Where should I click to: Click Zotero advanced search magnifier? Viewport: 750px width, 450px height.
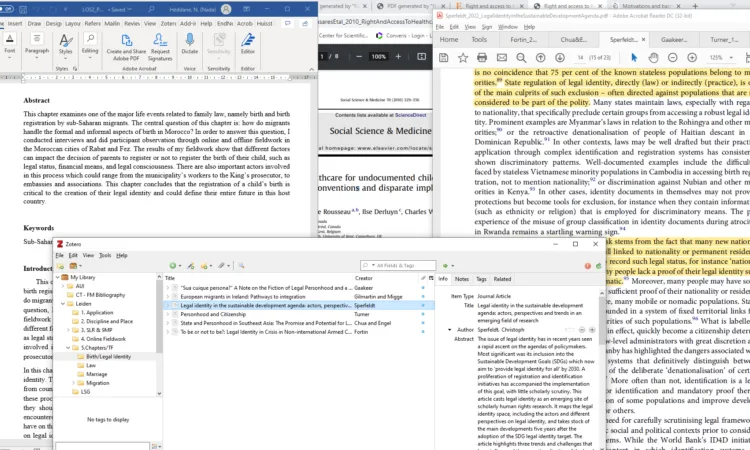241,266
